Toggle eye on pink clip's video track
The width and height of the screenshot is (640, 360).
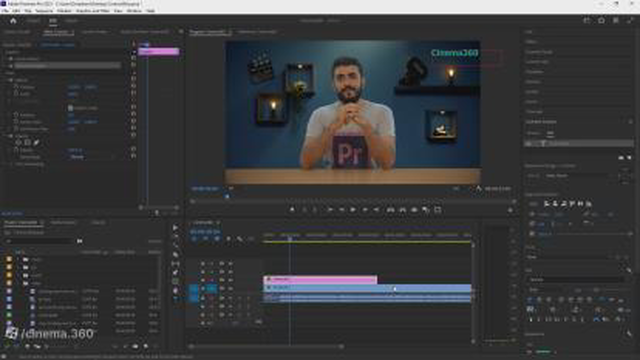(222, 280)
